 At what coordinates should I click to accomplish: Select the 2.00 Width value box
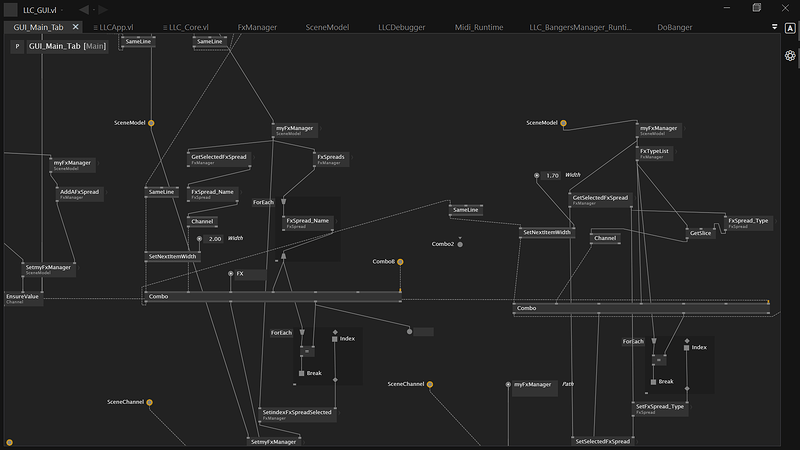pos(215,239)
